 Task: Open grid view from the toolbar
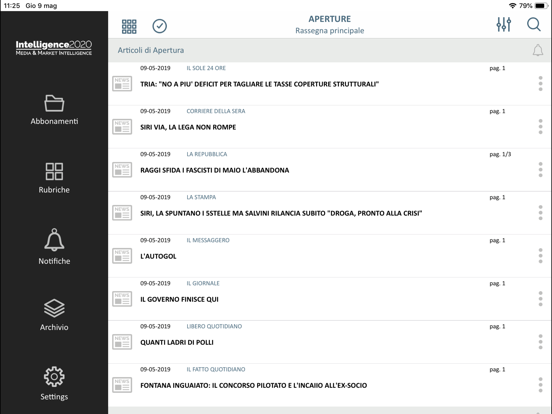point(129,26)
